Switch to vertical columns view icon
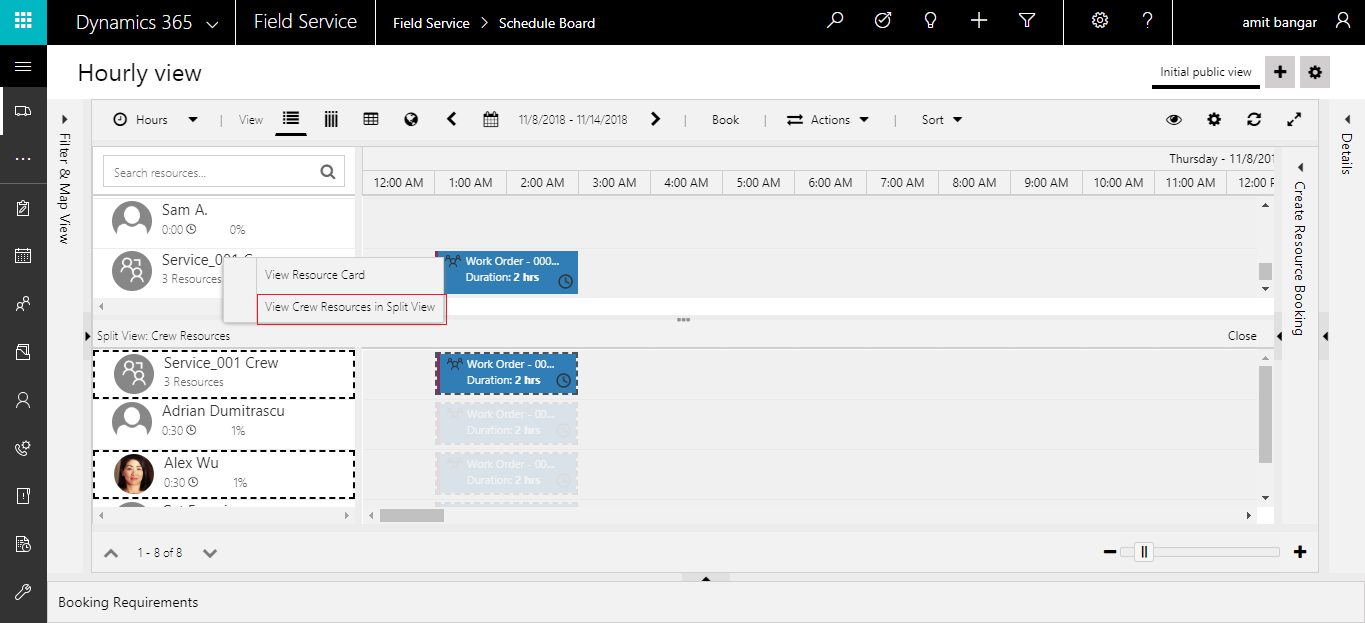Screen dimensions: 1365x623 [331, 119]
